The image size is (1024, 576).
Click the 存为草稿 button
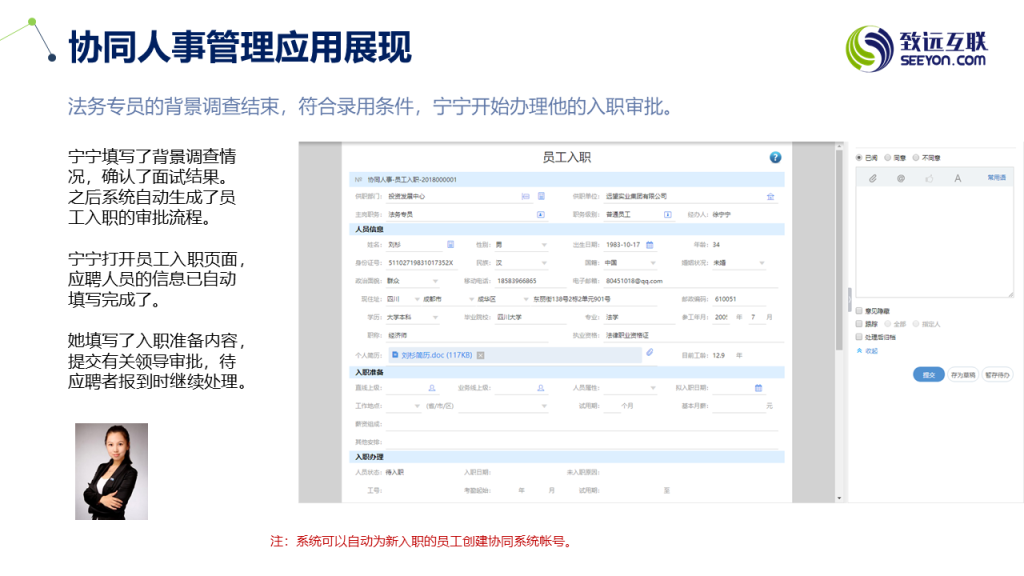963,374
